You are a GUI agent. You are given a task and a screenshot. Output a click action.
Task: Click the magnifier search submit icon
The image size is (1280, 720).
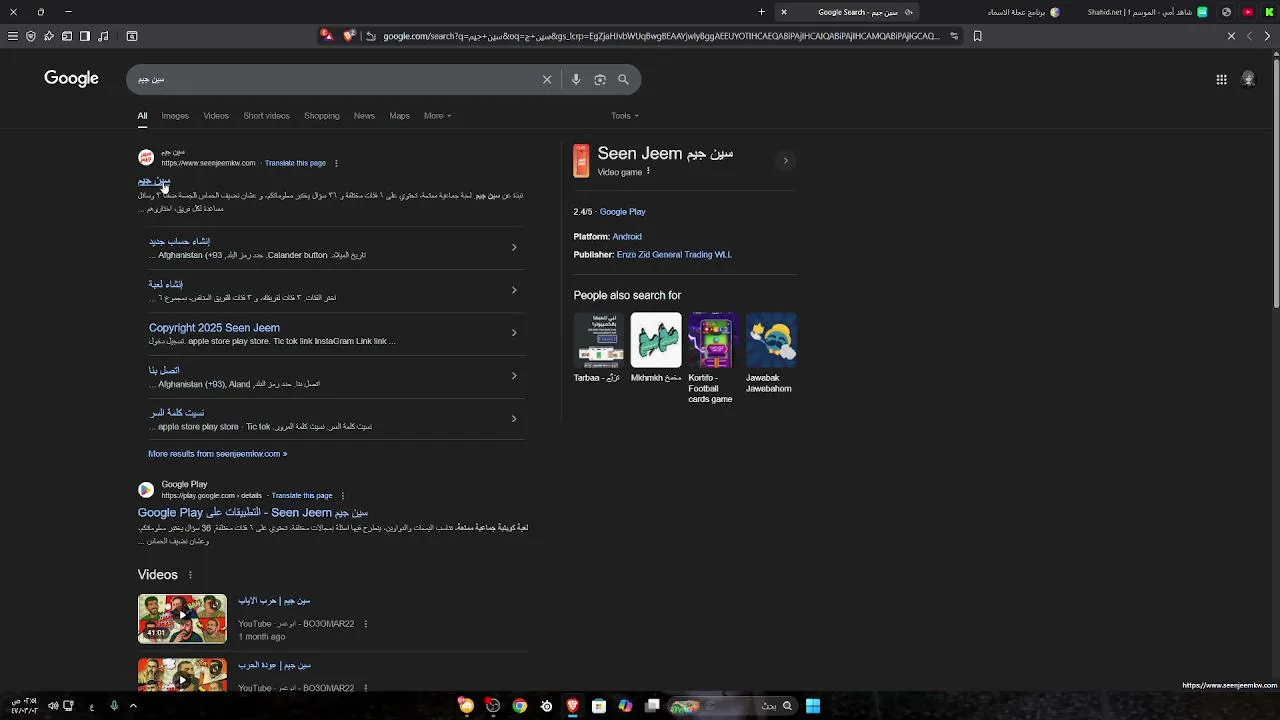pos(623,79)
